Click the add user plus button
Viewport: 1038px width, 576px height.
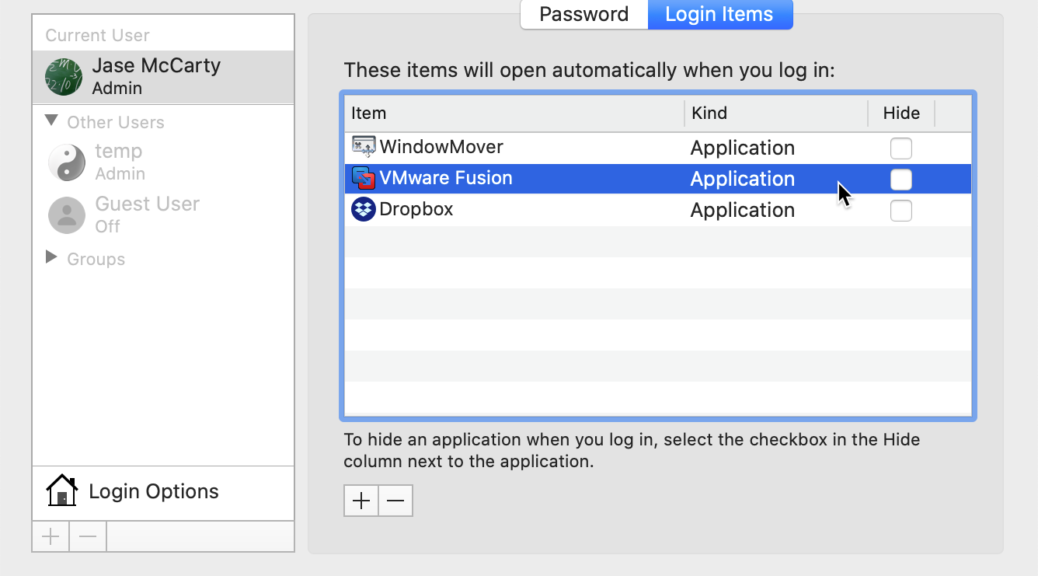click(x=51, y=536)
